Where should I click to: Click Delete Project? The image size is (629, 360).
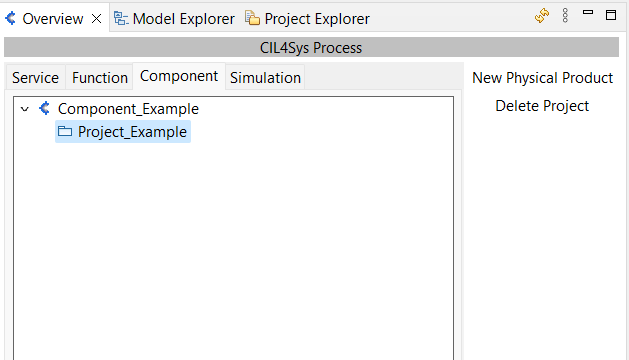542,106
